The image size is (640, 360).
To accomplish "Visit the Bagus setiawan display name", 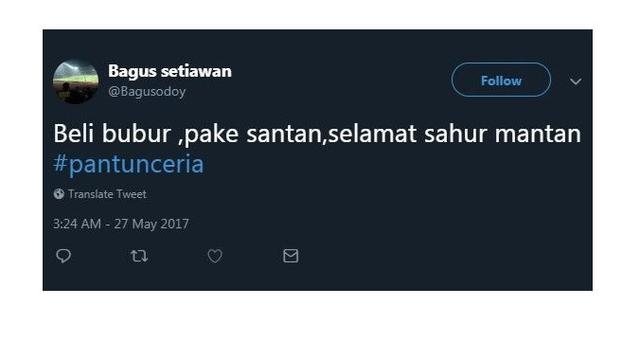I will pyautogui.click(x=170, y=71).
